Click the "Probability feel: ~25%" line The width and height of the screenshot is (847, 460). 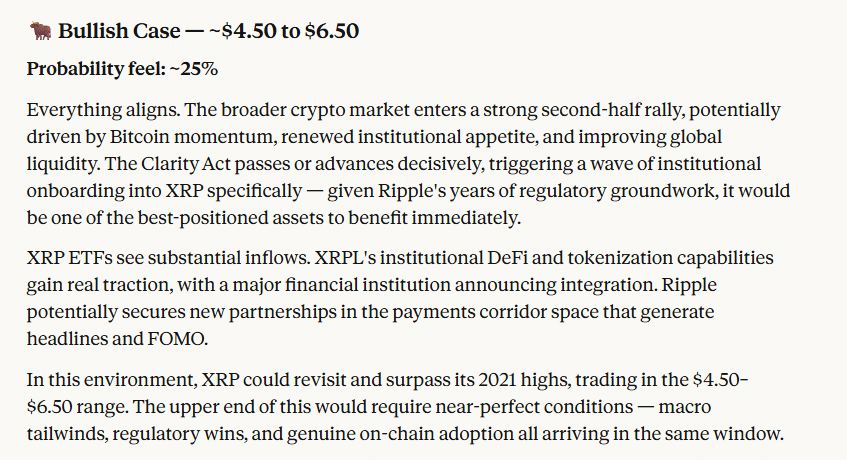pos(122,69)
